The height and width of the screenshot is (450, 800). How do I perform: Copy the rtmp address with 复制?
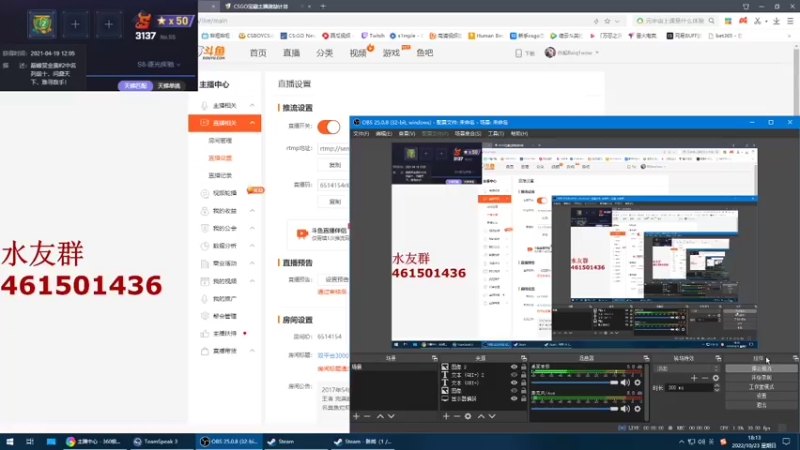click(x=335, y=165)
